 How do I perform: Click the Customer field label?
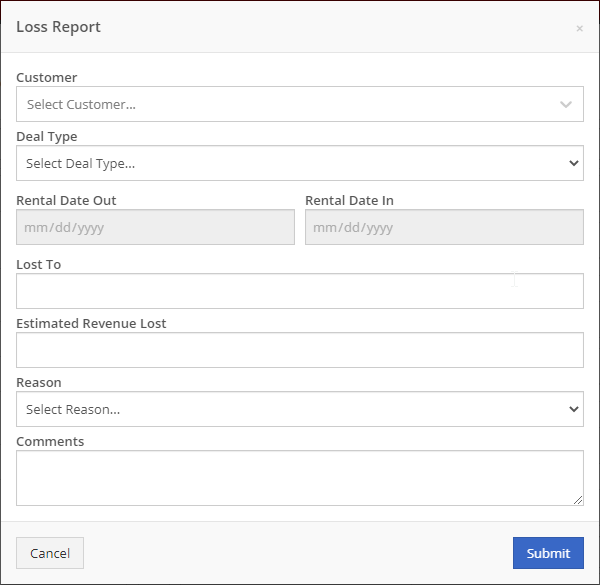coord(47,78)
